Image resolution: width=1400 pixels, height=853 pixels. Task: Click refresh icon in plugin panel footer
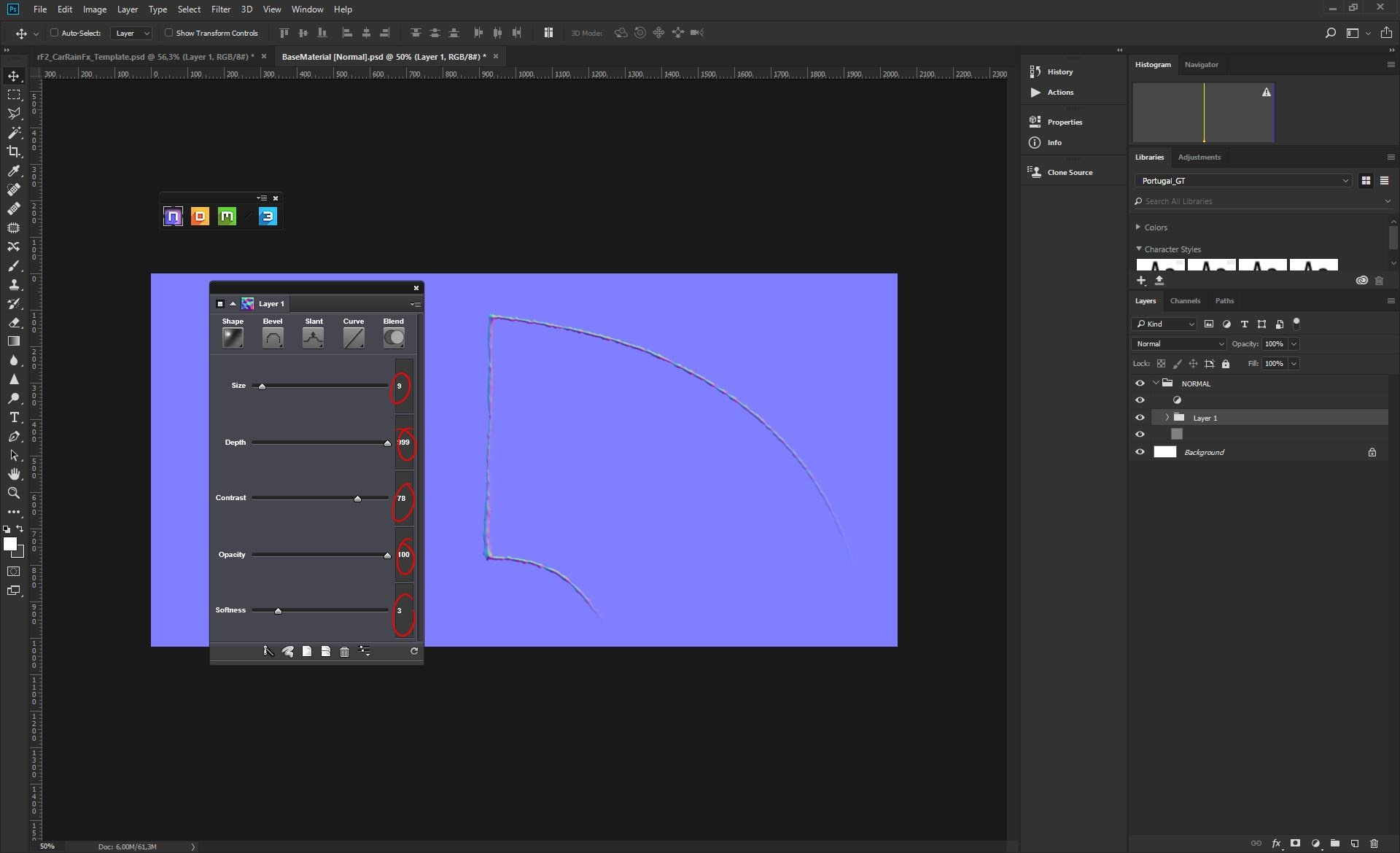coord(414,651)
